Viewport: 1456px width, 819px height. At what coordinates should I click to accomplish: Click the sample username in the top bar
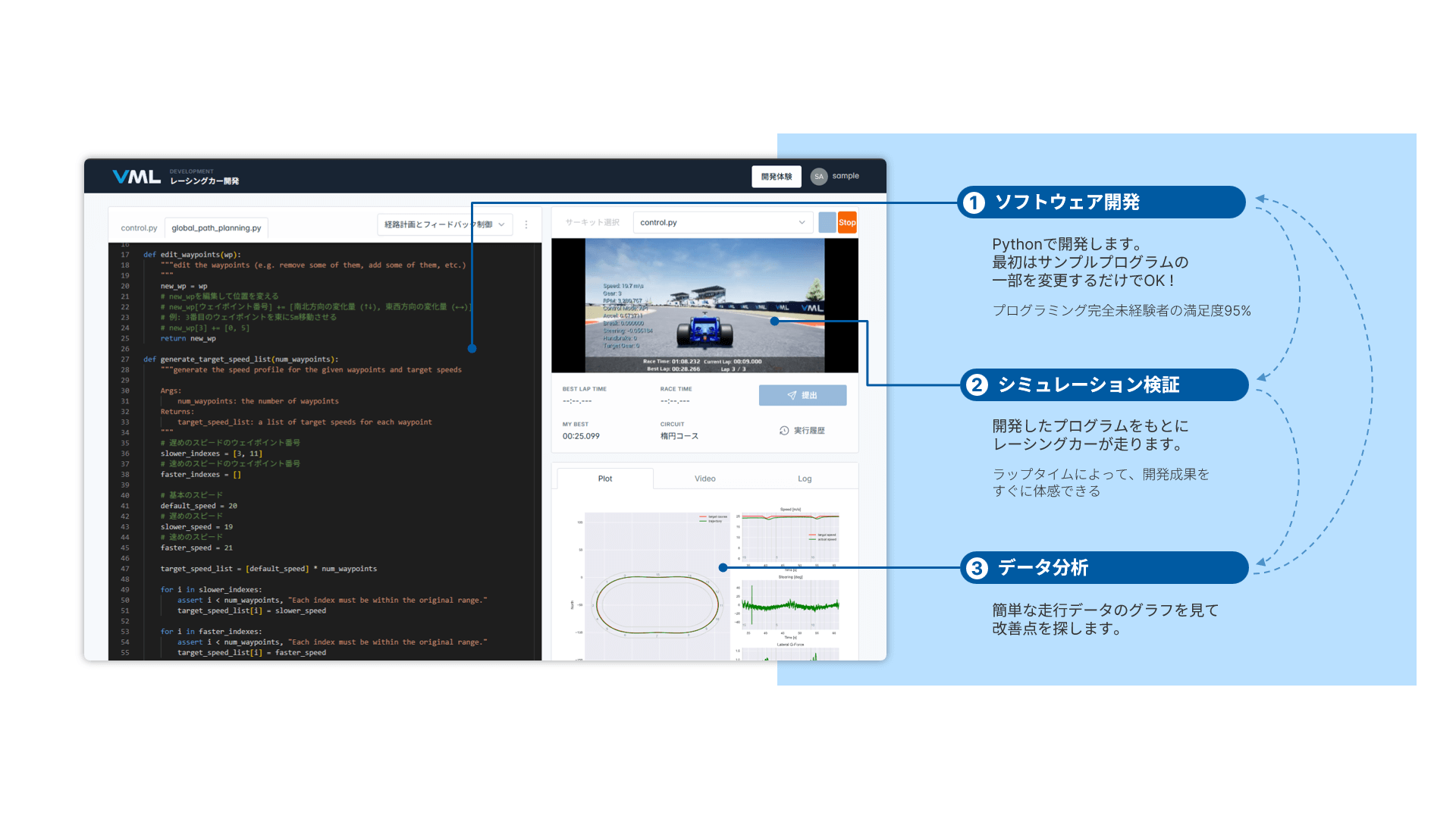(846, 176)
